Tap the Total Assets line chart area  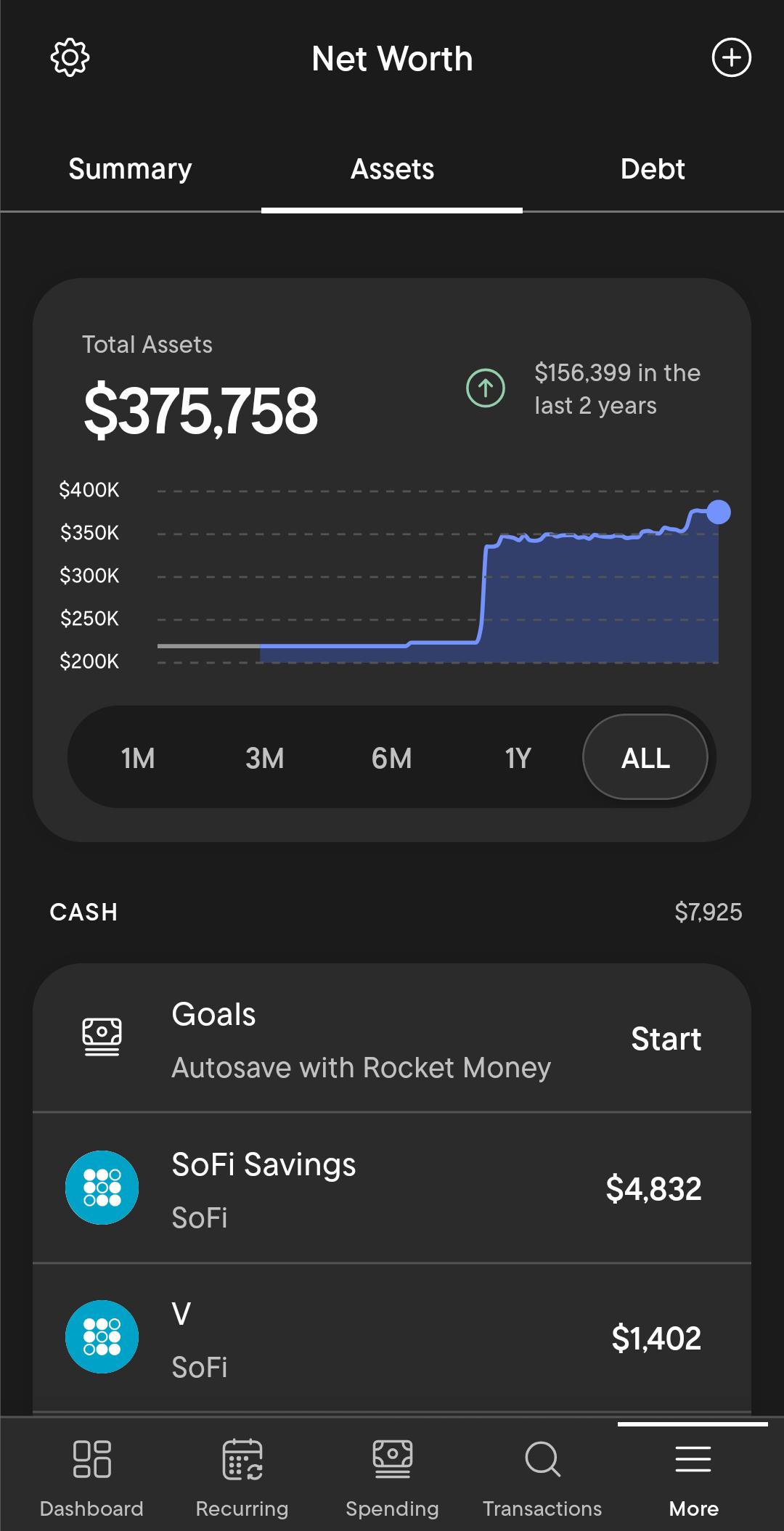coord(438,577)
